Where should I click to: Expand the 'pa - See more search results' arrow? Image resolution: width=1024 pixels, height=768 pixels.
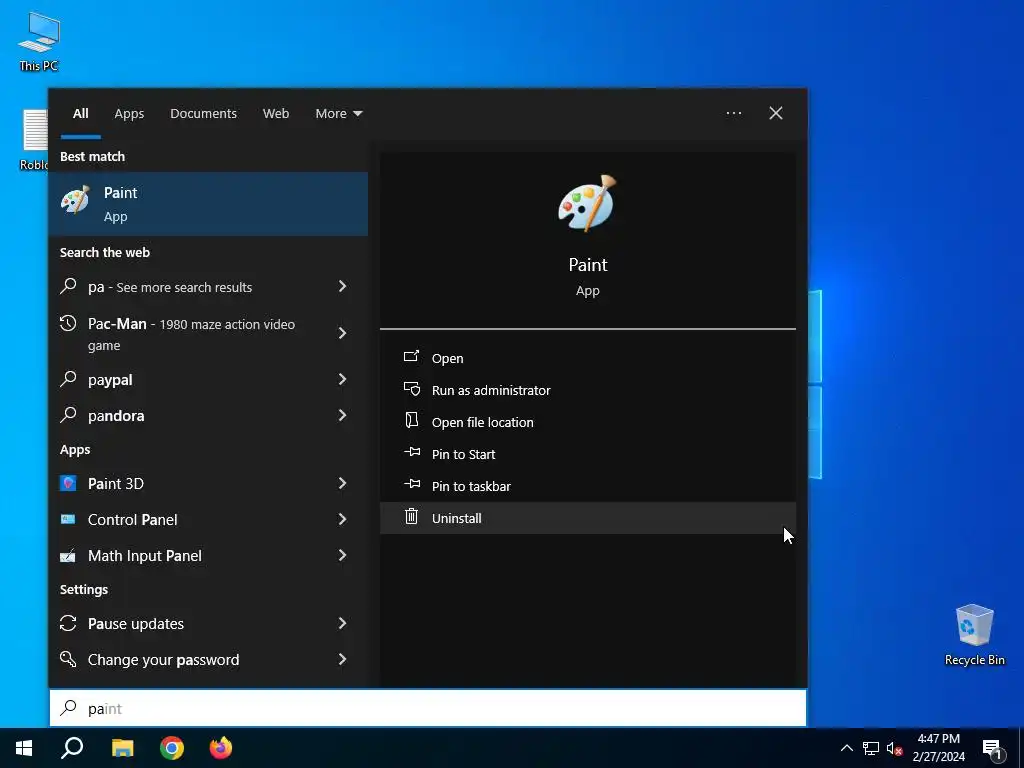342,286
